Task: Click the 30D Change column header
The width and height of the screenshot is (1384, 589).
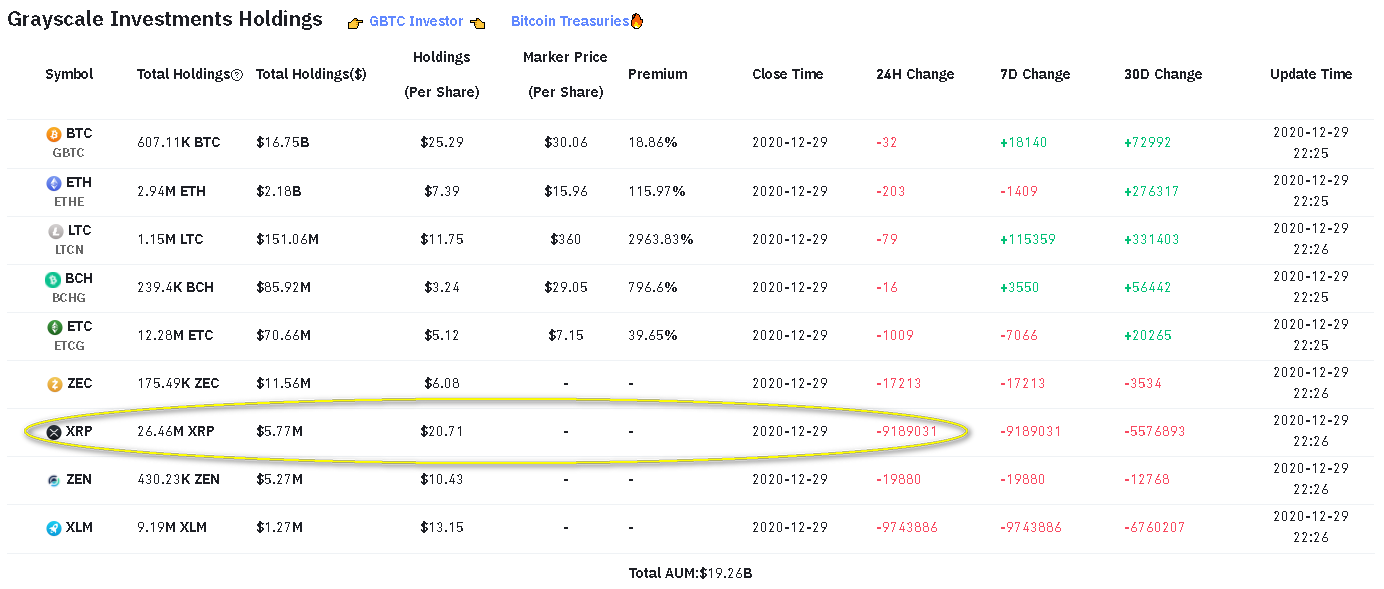Action: pos(1163,74)
